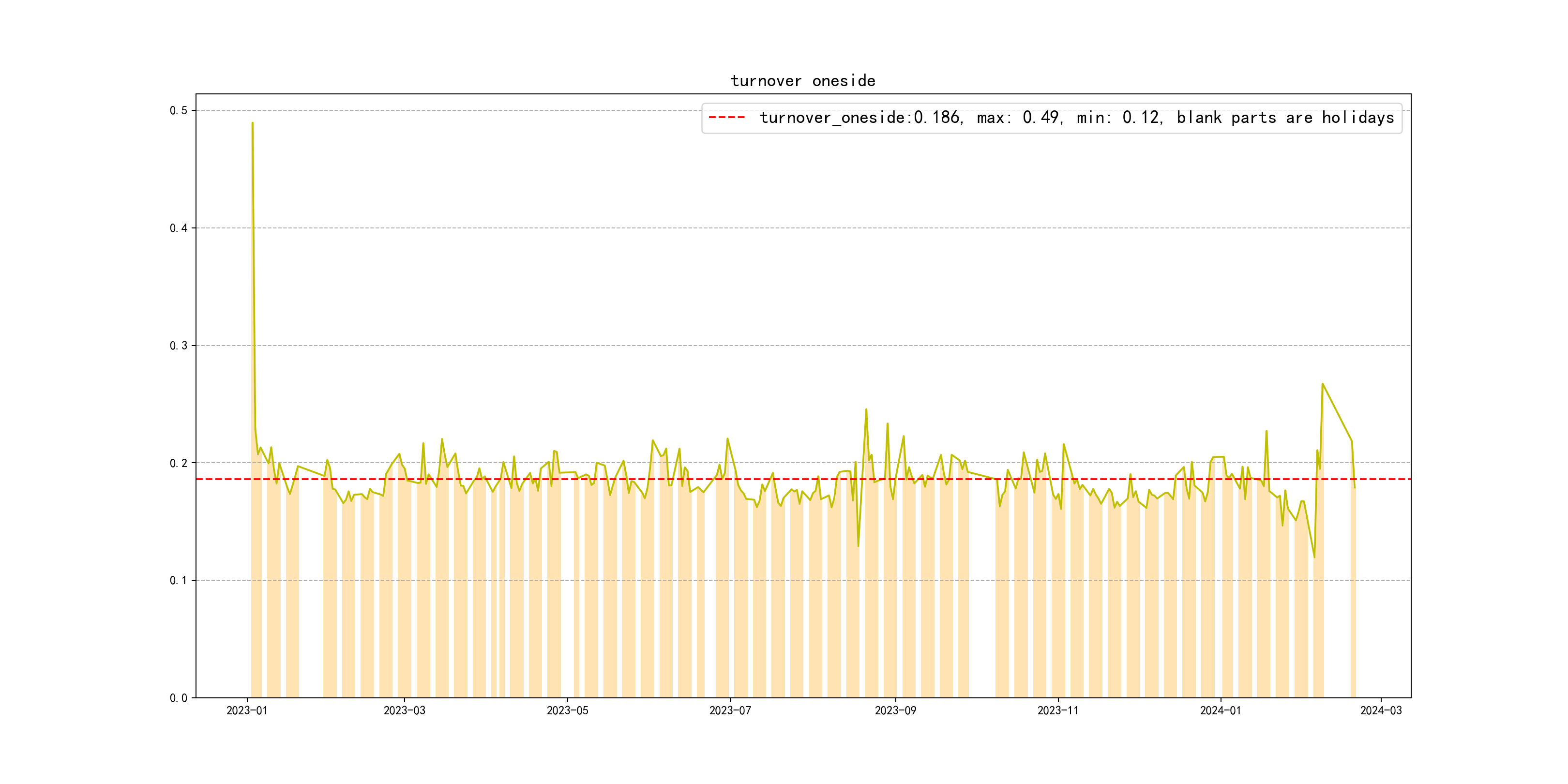The image size is (1568, 784).
Task: Click the 2023-05 x-axis date label
Action: tap(567, 711)
